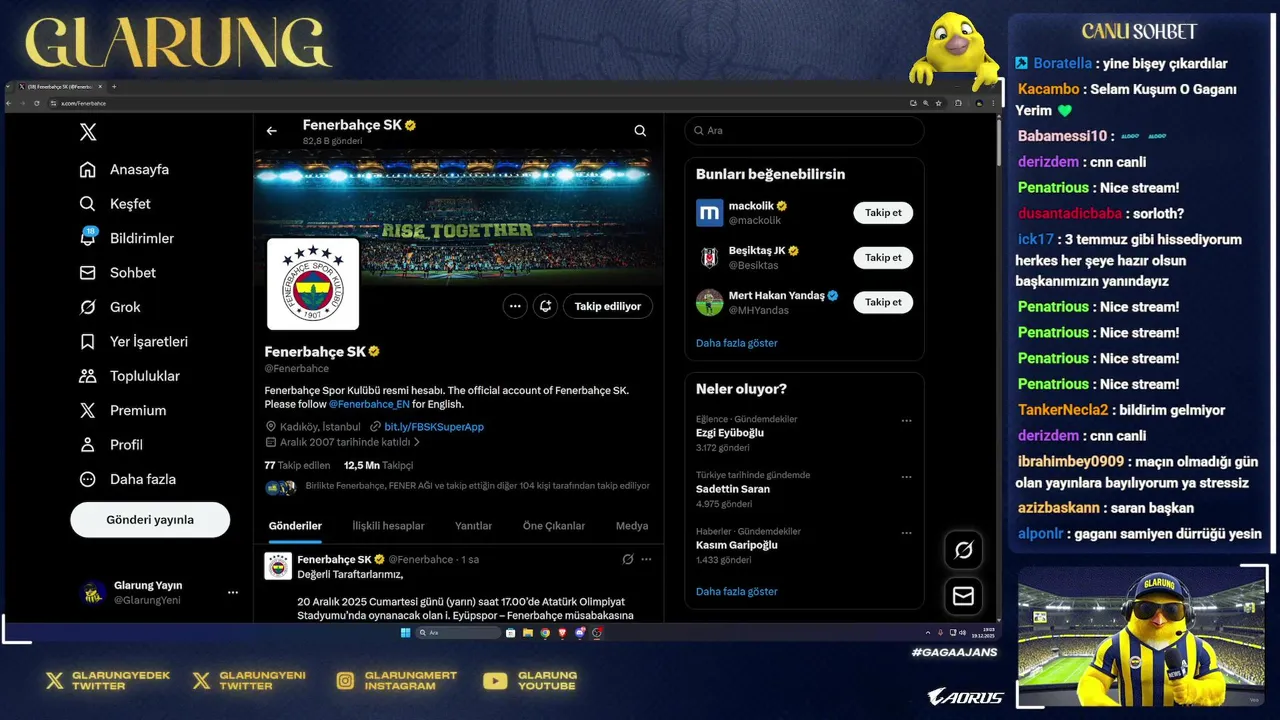
Task: Expand Aralık 2007 join date details
Action: (343, 442)
